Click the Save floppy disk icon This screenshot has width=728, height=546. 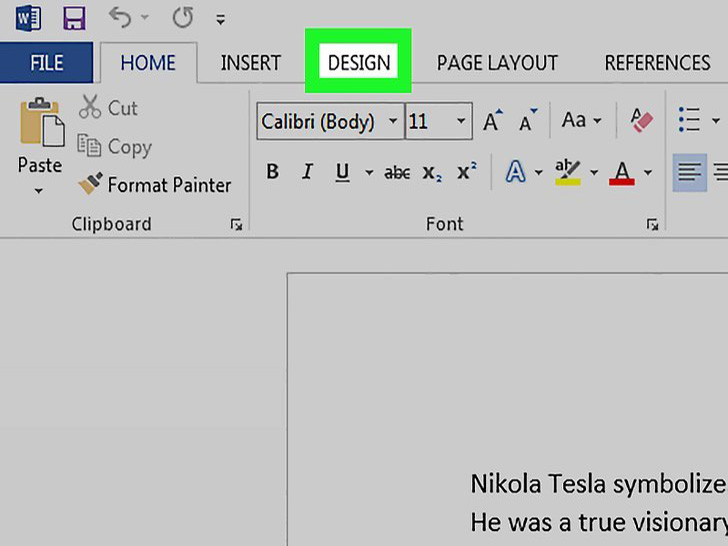coord(73,17)
